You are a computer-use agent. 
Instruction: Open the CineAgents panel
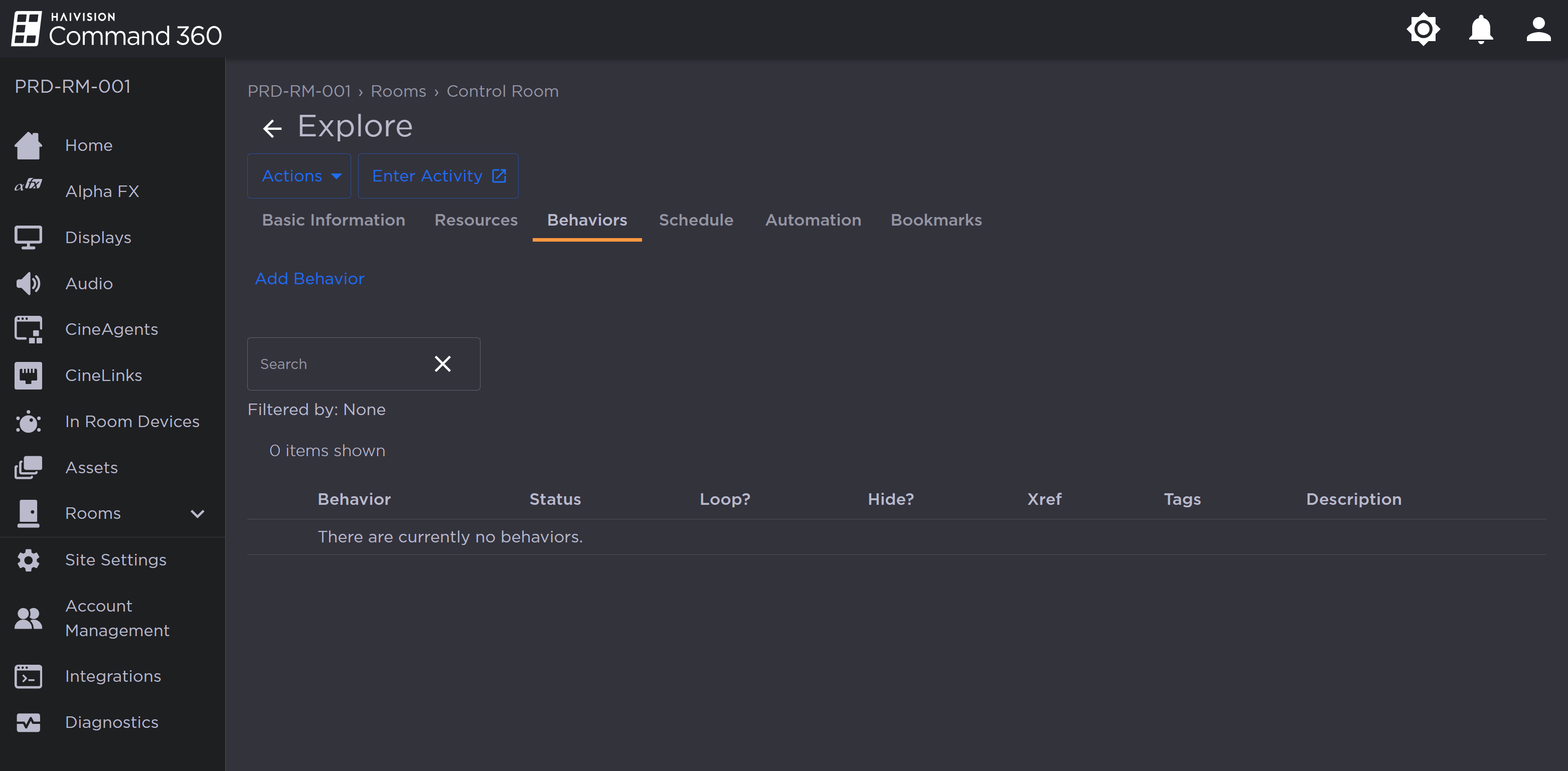click(28, 329)
